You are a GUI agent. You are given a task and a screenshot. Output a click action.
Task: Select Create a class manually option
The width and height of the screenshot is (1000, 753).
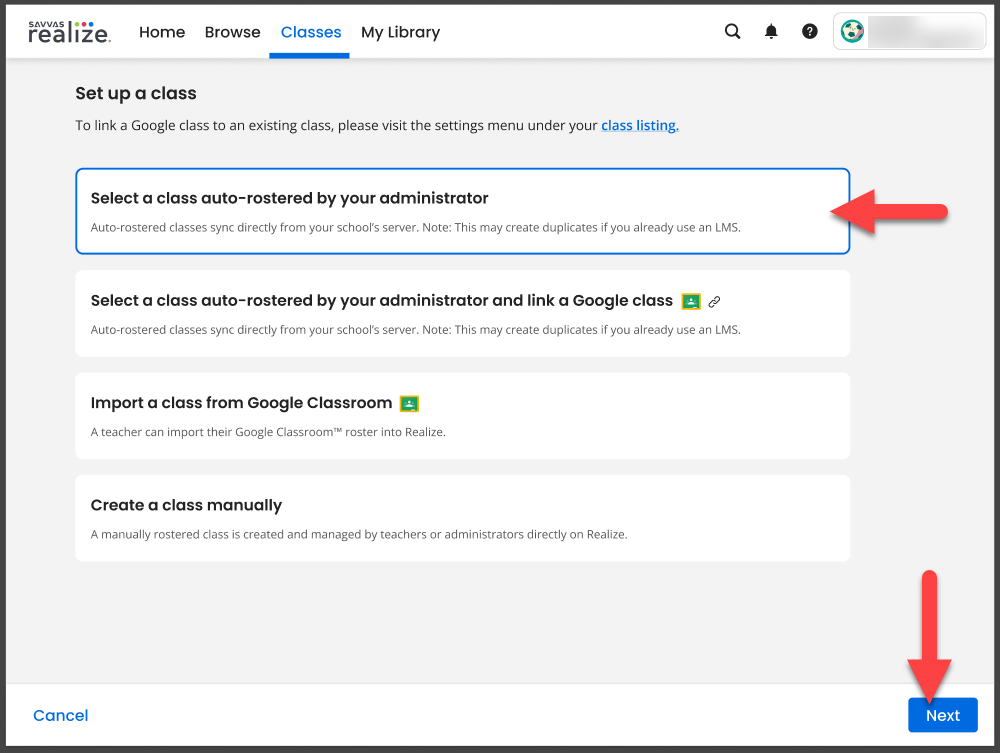462,518
